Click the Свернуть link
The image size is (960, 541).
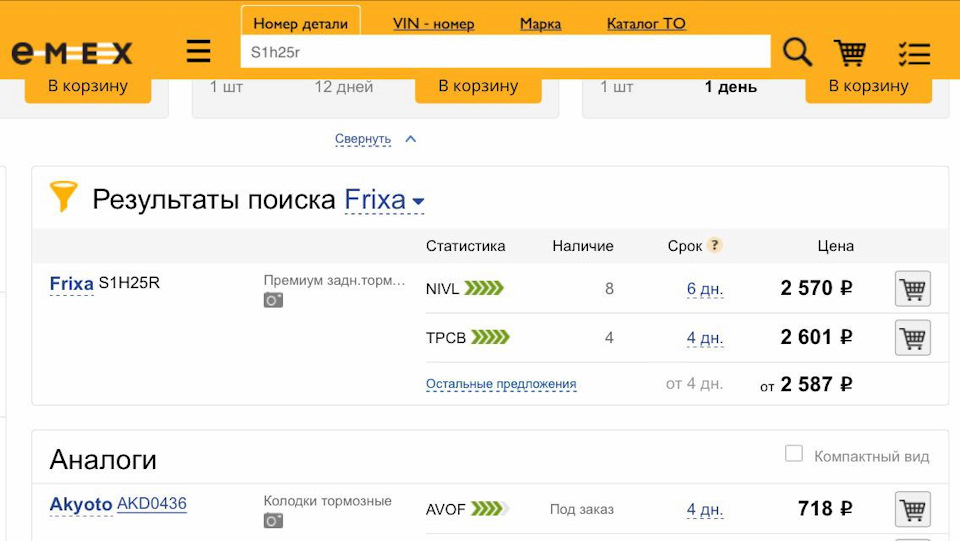pos(362,139)
